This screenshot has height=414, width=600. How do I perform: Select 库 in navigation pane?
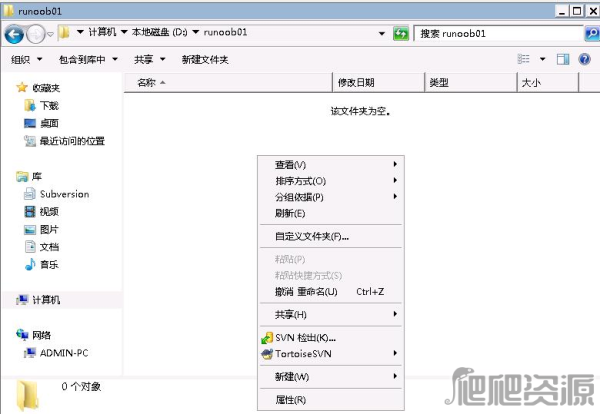coord(37,176)
